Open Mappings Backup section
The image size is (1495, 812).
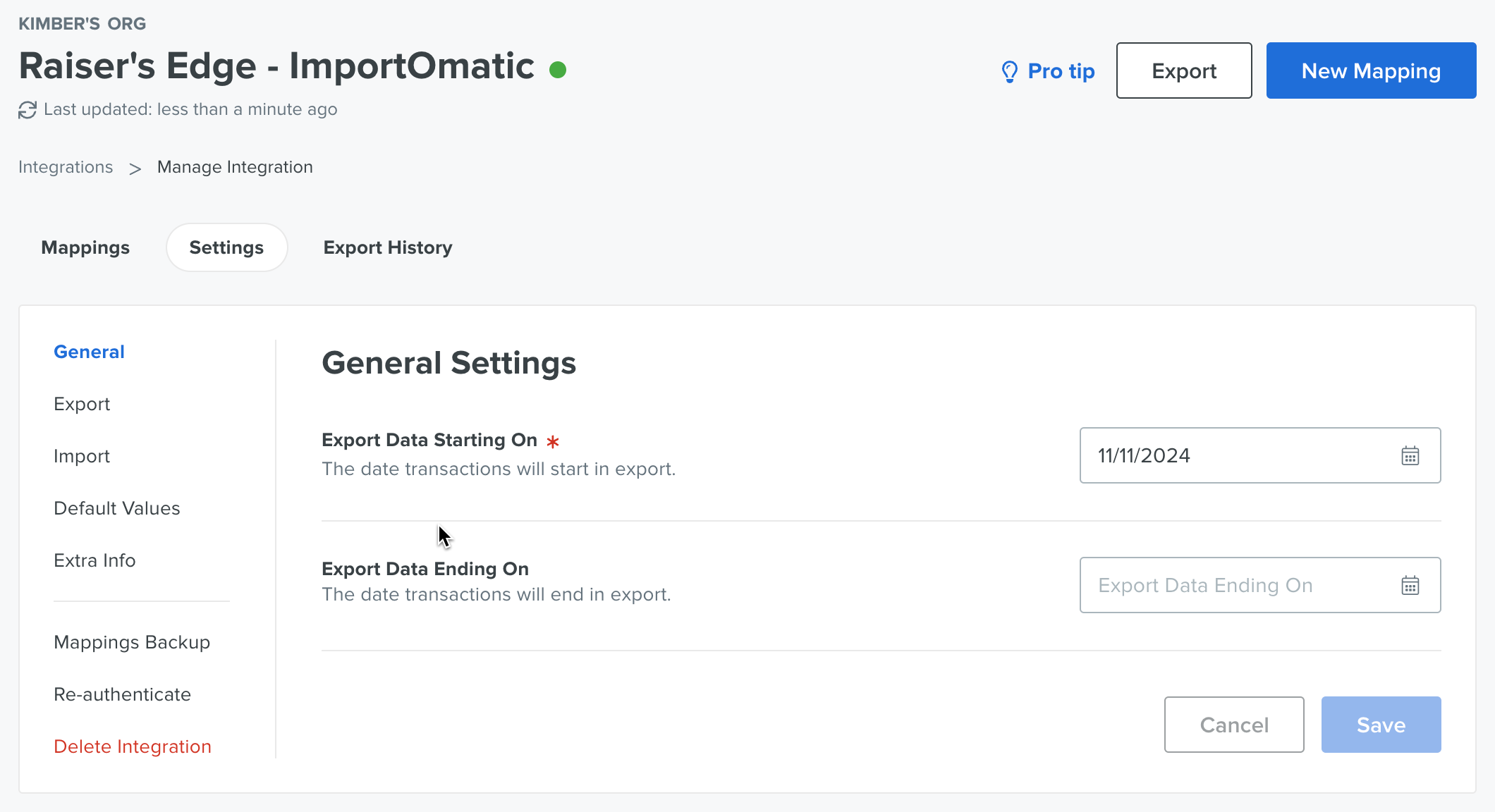[x=132, y=642]
